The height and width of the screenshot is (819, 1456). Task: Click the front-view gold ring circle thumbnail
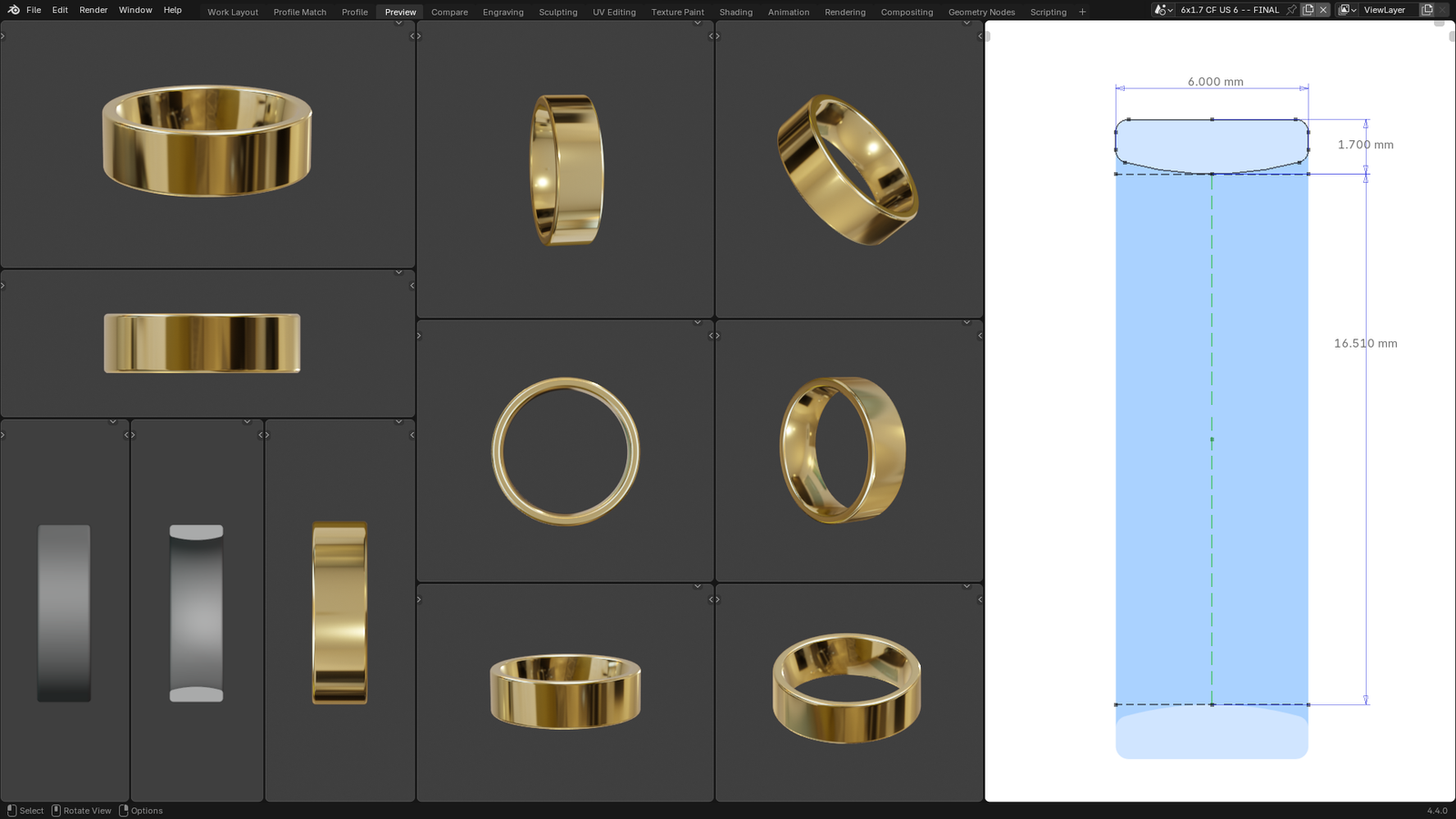565,451
